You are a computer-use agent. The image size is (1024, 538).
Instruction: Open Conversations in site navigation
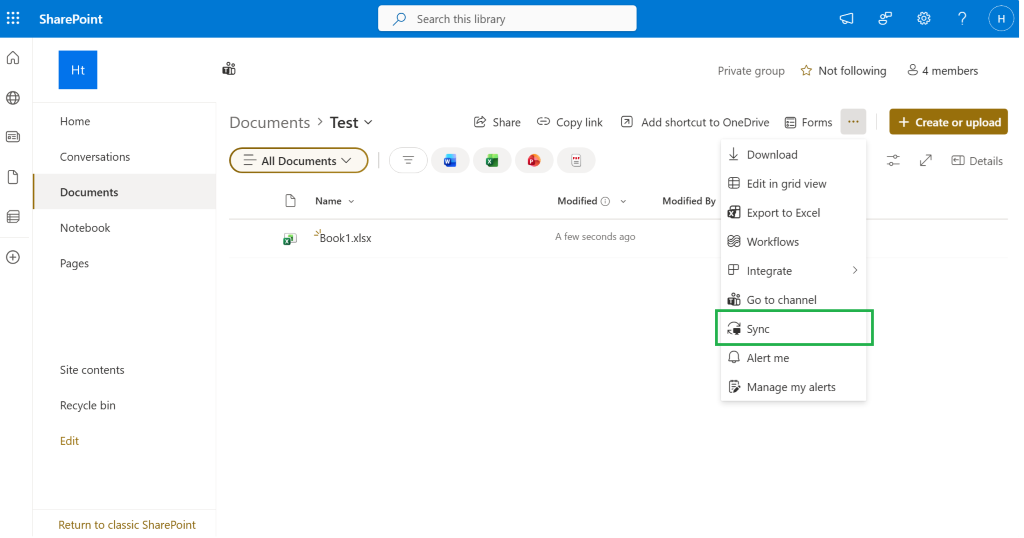(95, 157)
